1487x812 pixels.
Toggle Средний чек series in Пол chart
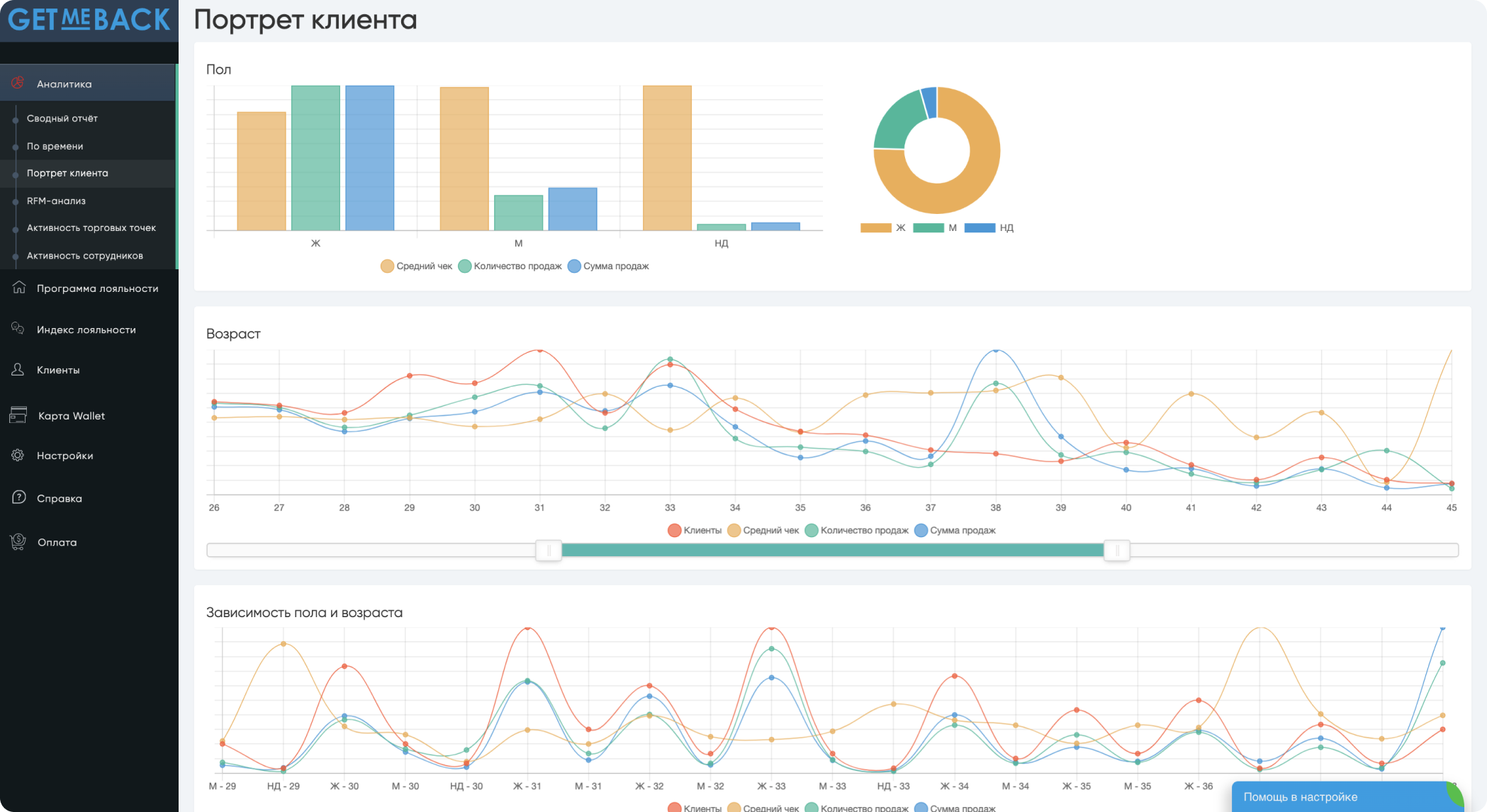417,266
